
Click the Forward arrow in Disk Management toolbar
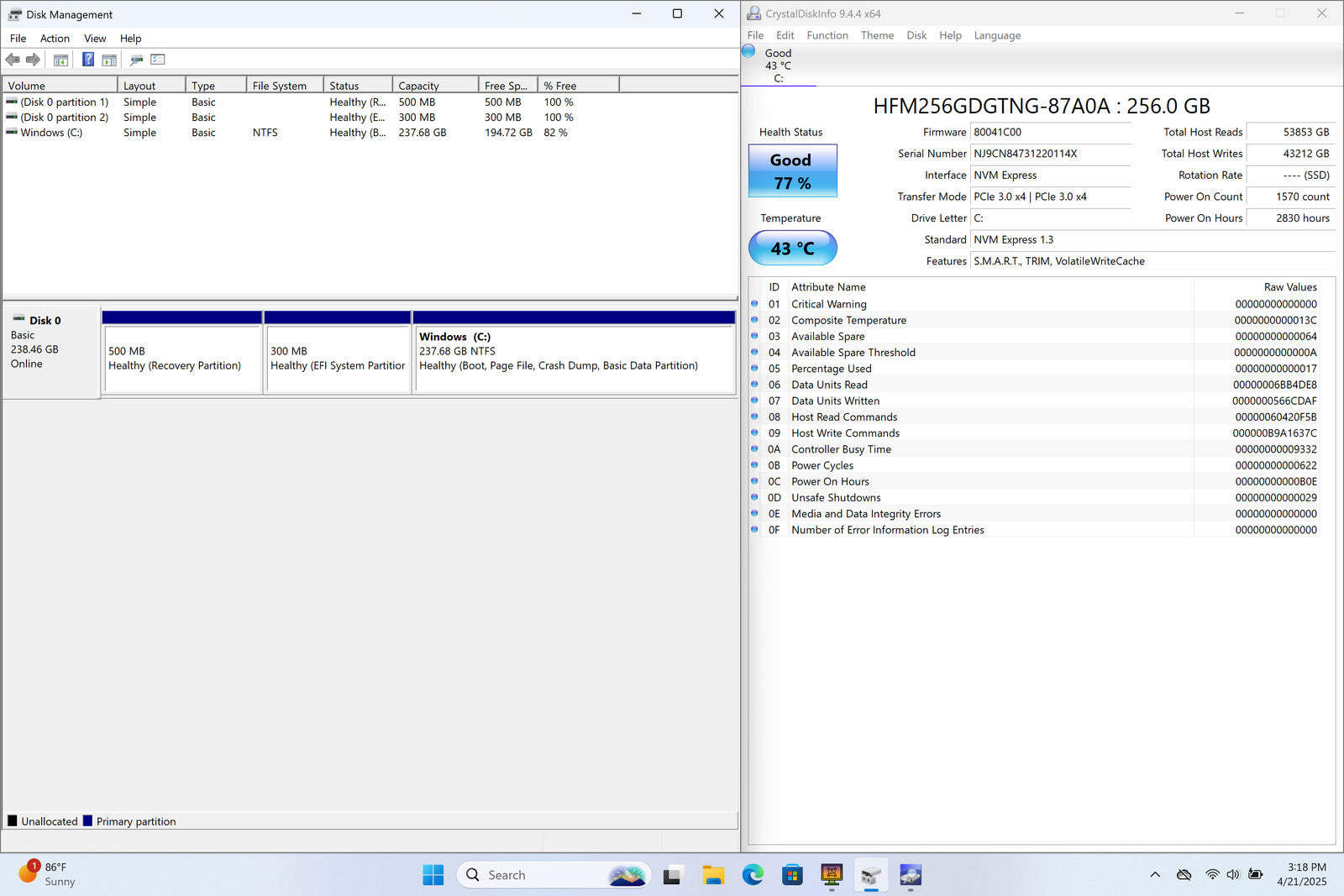34,60
